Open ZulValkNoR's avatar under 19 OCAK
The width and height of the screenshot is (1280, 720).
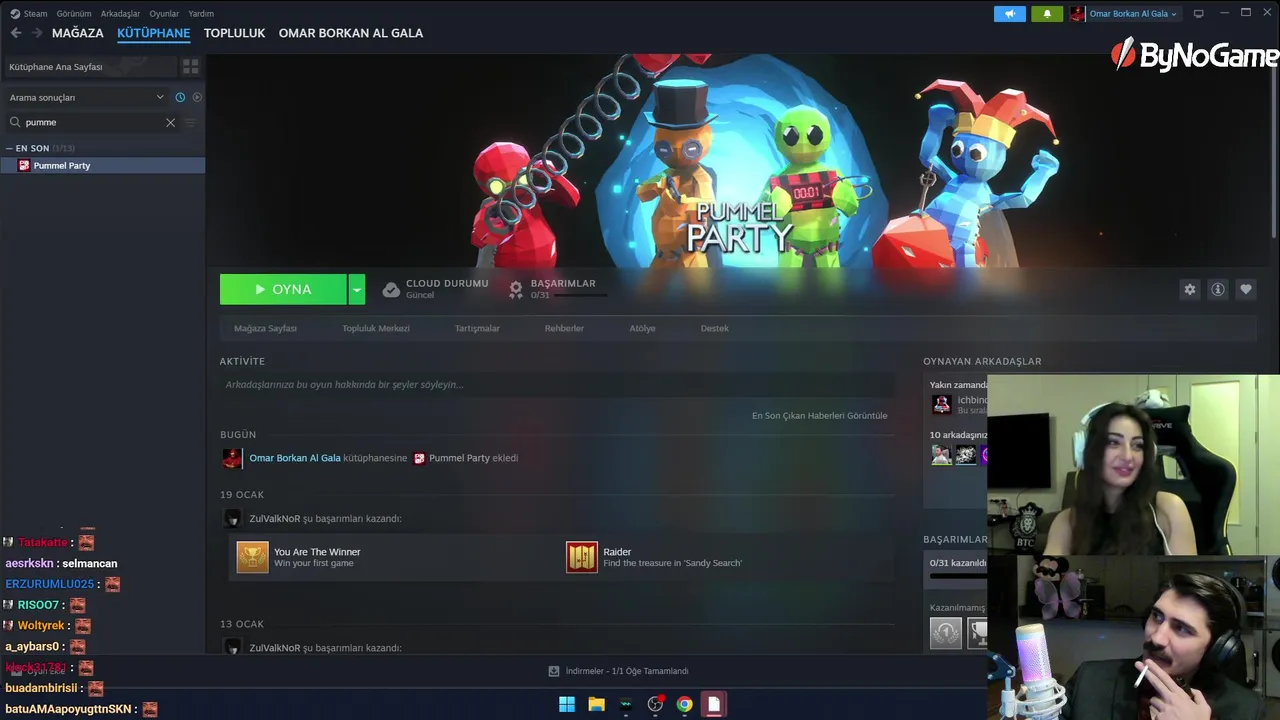click(232, 518)
